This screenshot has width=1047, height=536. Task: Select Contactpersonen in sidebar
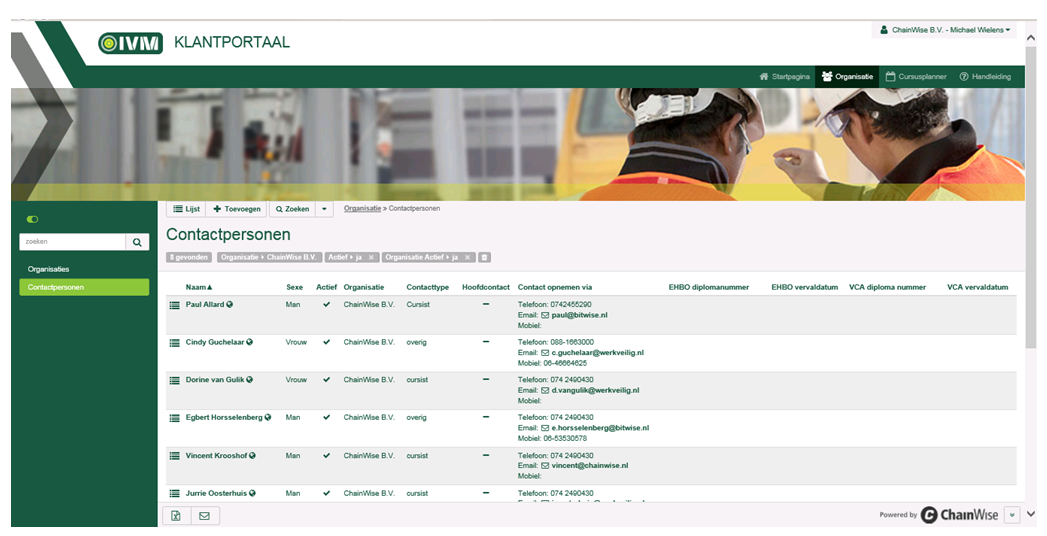coord(83,287)
